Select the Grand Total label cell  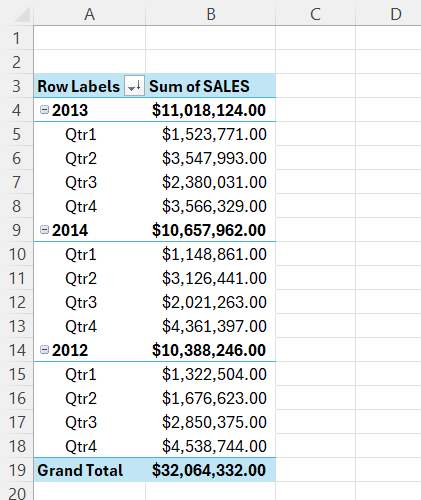click(90, 470)
